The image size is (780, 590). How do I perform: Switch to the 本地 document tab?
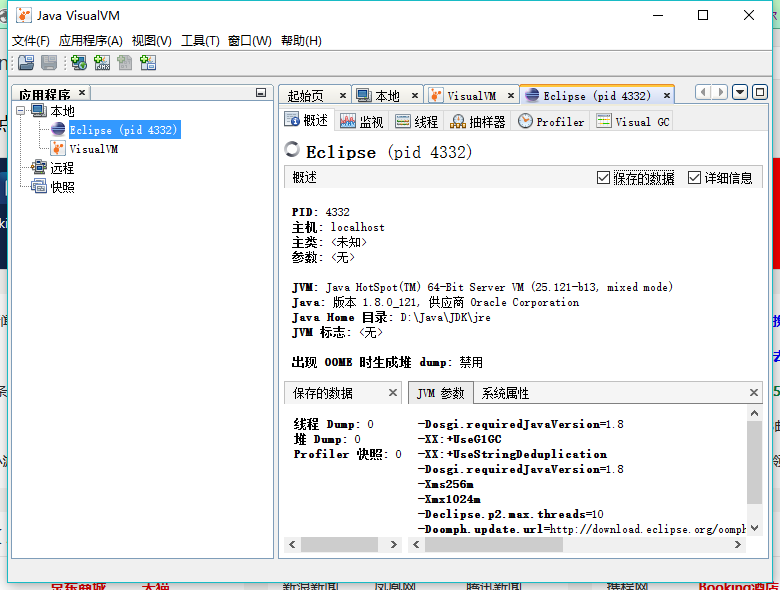[x=387, y=96]
